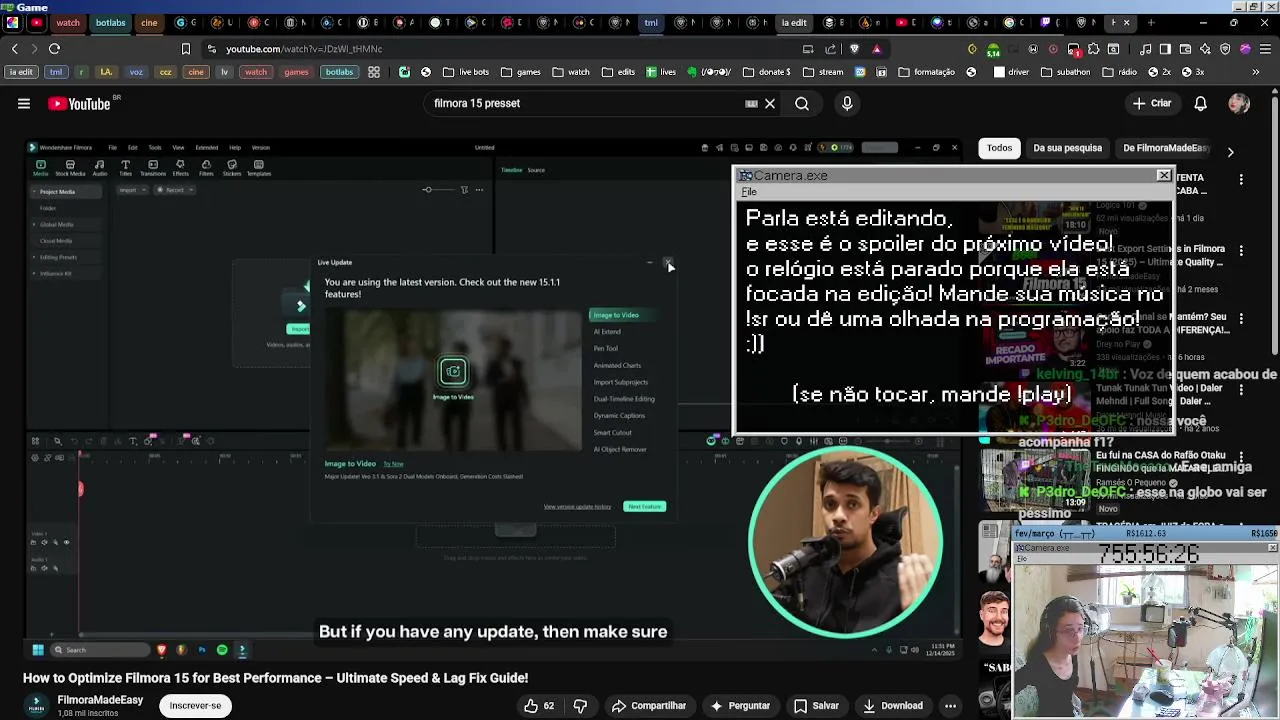
Task: Open the Filmora Effects tab in the video
Action: click(x=180, y=168)
